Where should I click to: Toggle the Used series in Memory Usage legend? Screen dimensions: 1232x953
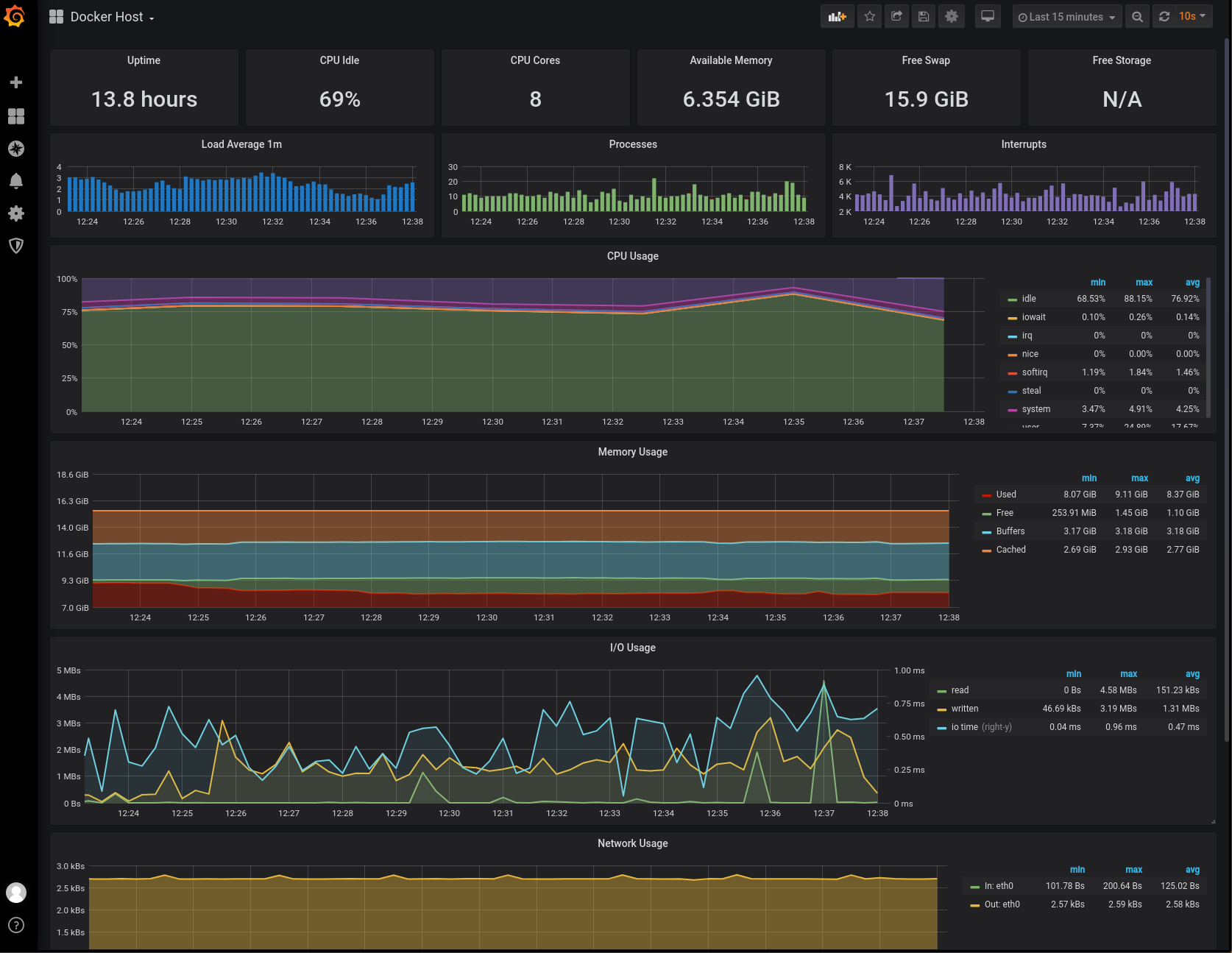point(1005,494)
